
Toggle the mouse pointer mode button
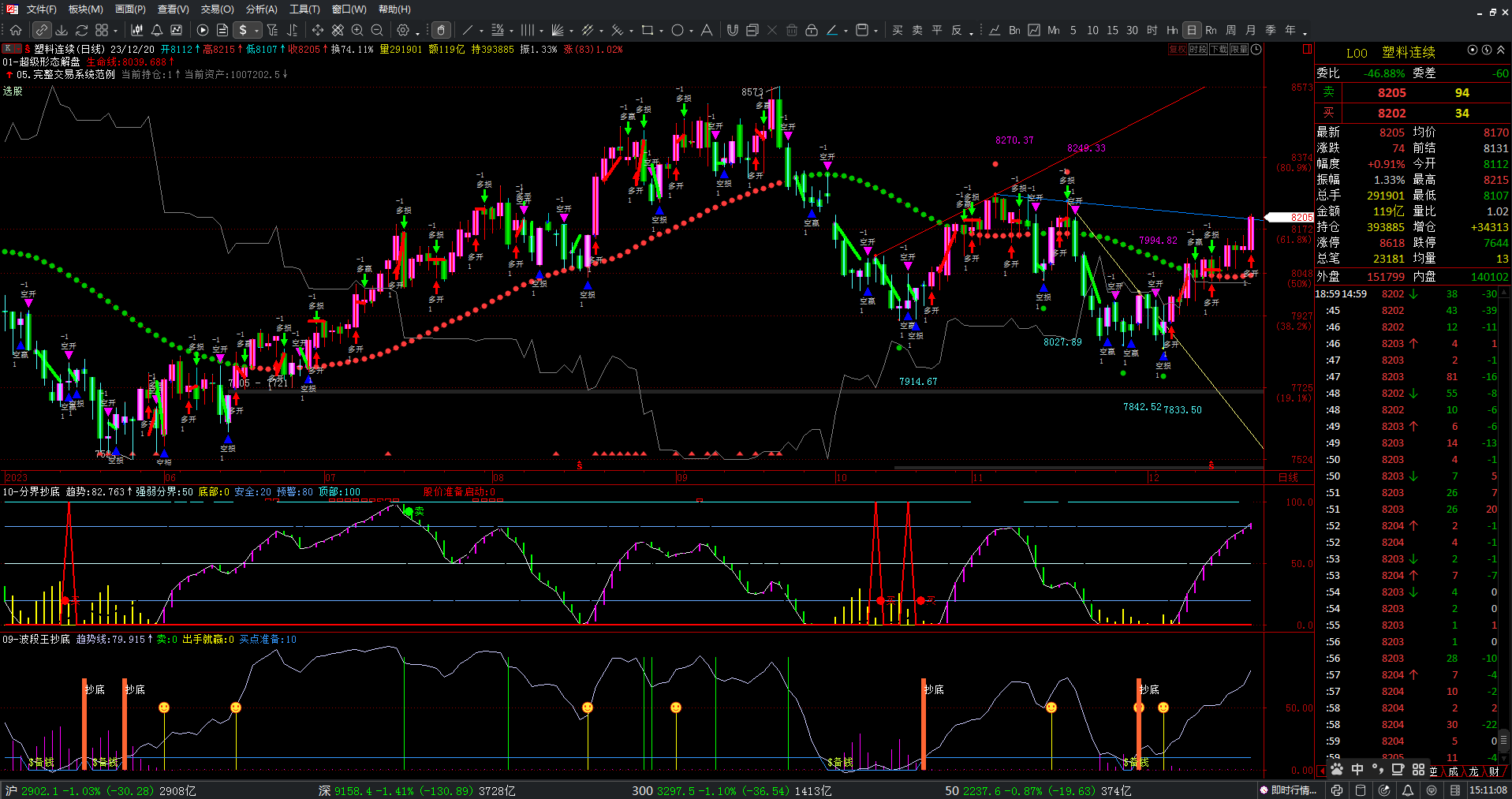[442, 30]
